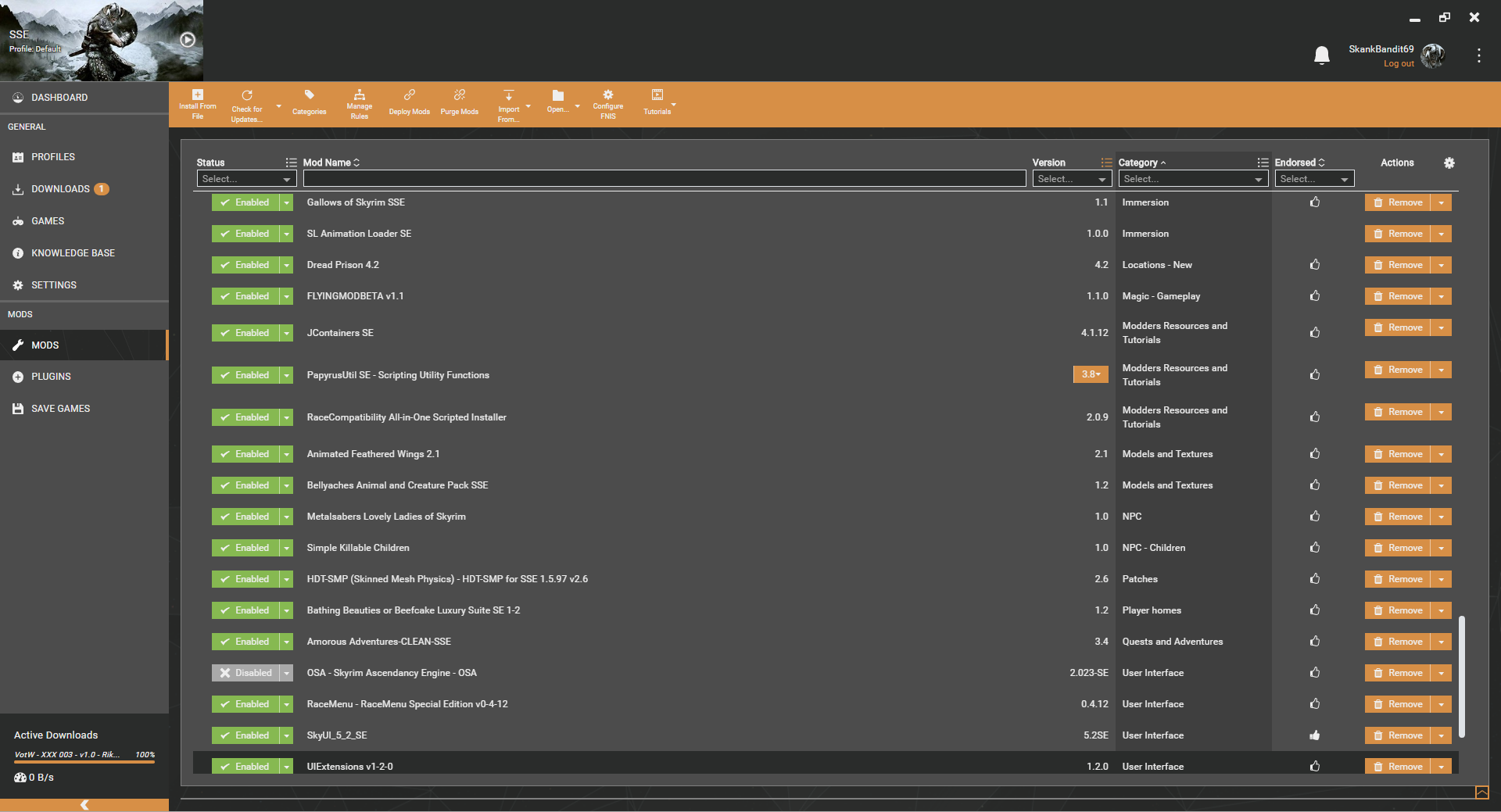Toggle Enabled status for SL Animation Loader SE
1501x812 pixels.
click(x=245, y=234)
